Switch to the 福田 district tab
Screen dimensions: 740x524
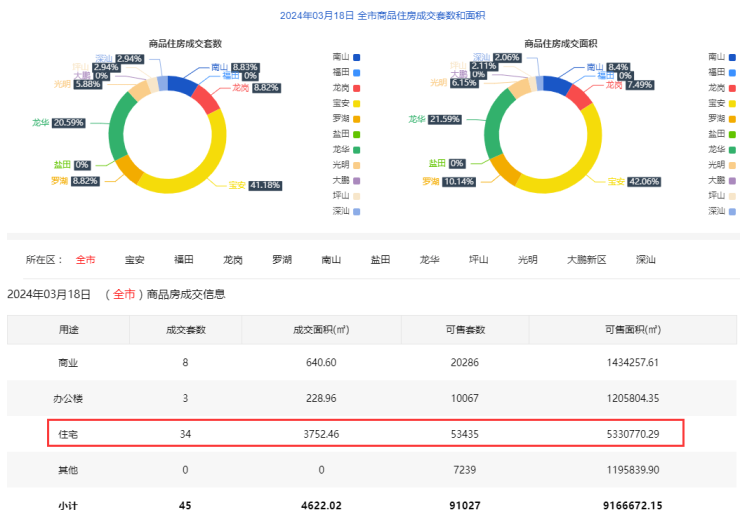[x=183, y=260]
